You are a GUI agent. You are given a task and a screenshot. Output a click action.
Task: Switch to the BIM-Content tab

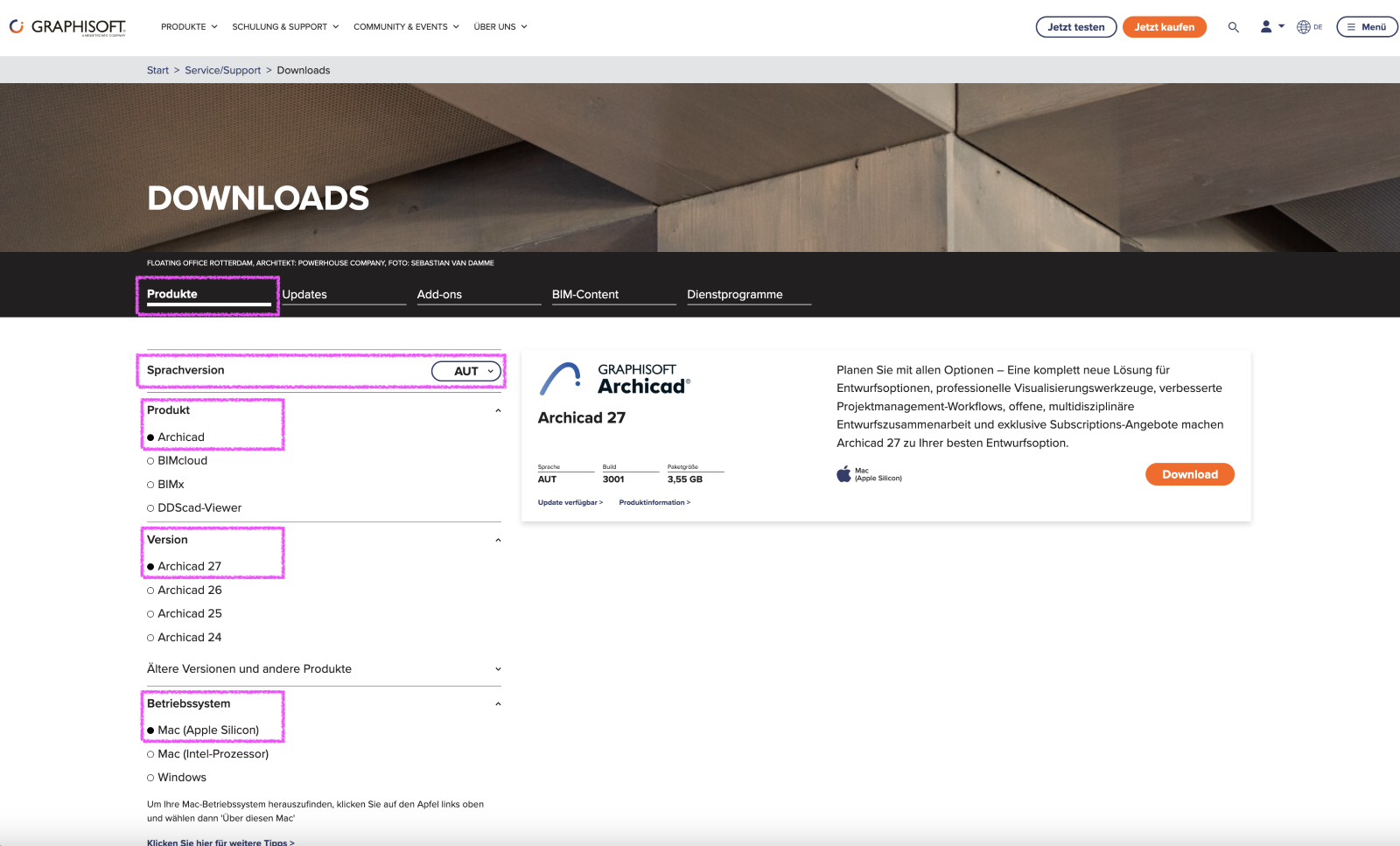tap(613, 295)
